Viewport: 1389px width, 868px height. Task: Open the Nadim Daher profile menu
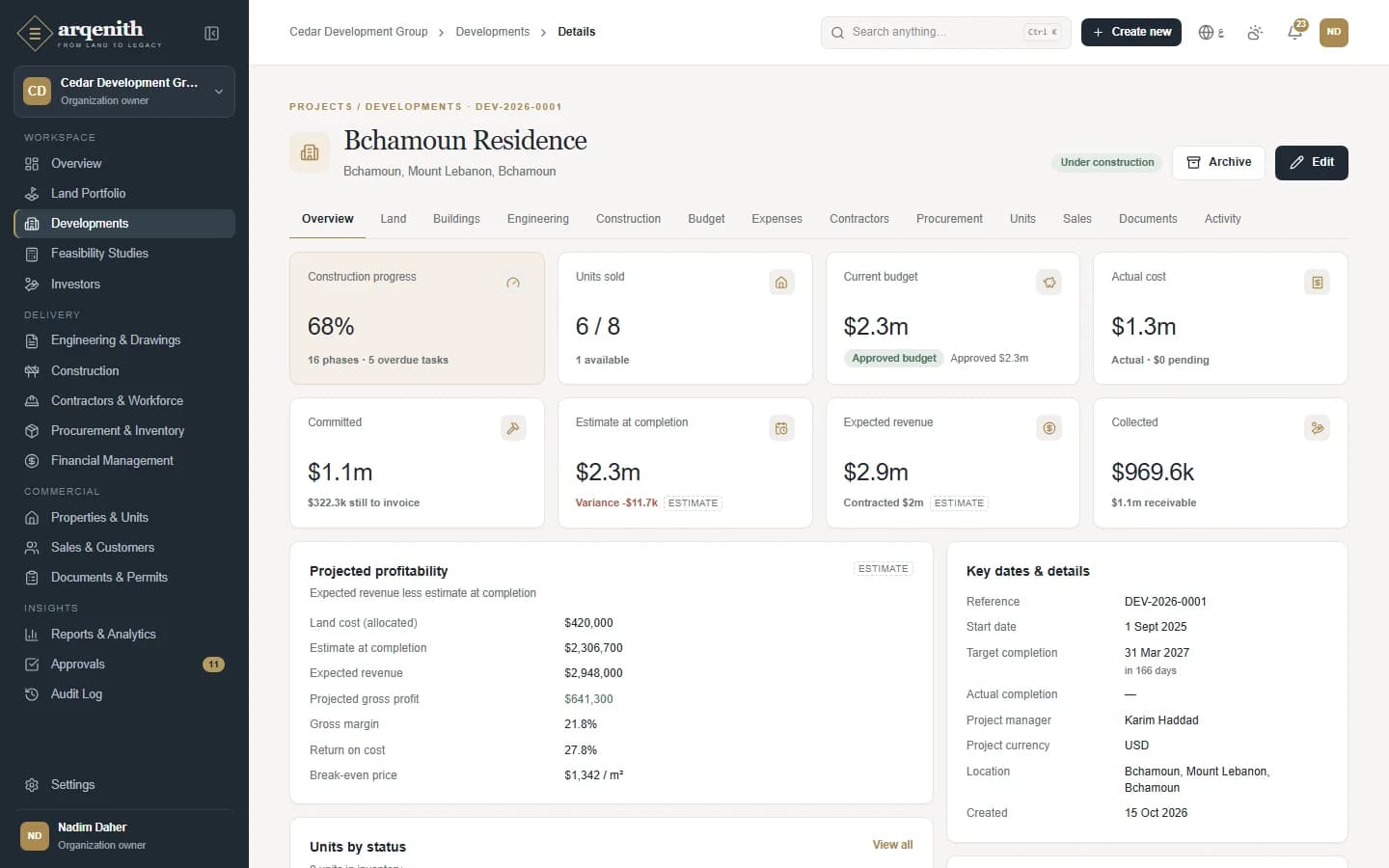[124, 835]
